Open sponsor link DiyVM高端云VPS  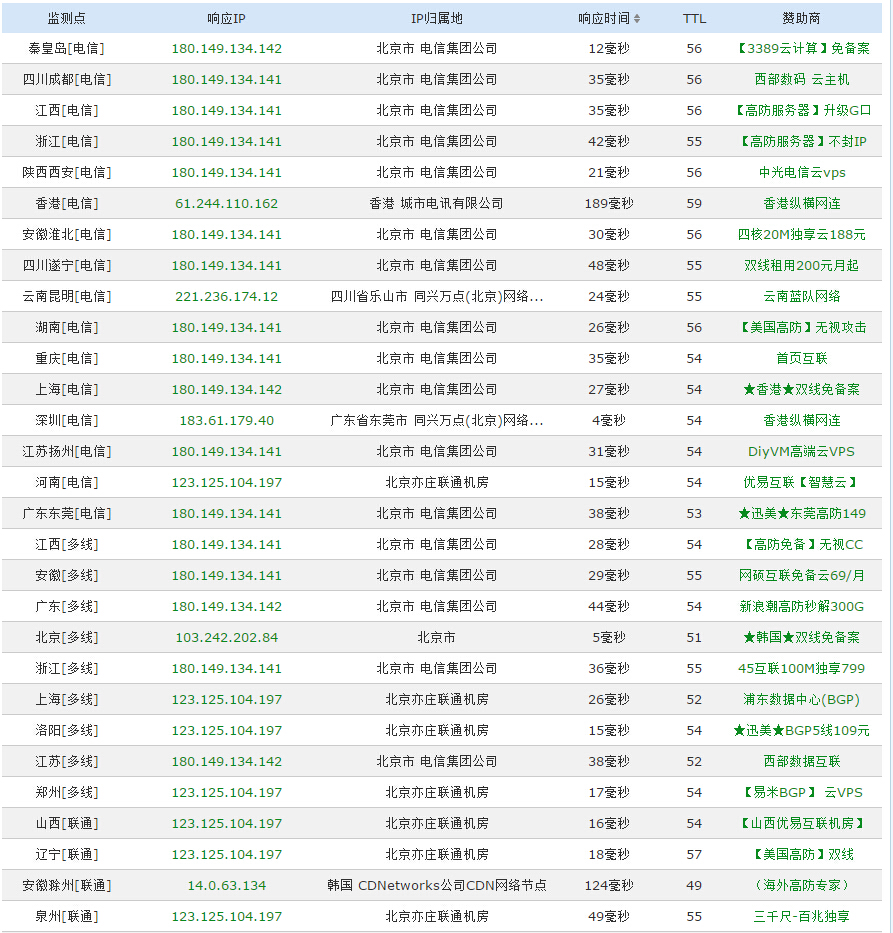click(x=801, y=452)
